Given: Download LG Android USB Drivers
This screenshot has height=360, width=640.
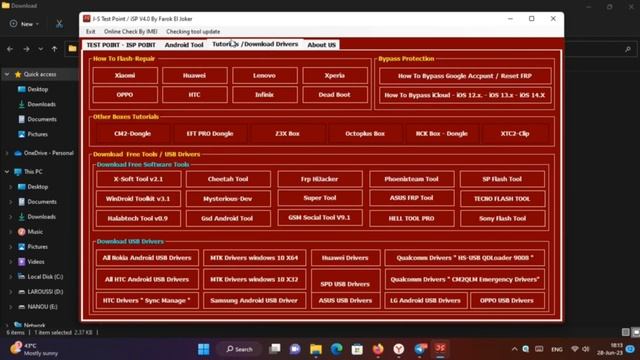Looking at the screenshot, I should (x=425, y=300).
